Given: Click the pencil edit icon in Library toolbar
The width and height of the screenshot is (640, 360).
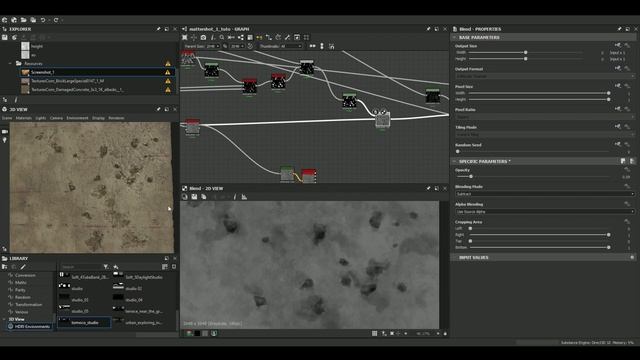Looking at the screenshot, I should coord(23,267).
